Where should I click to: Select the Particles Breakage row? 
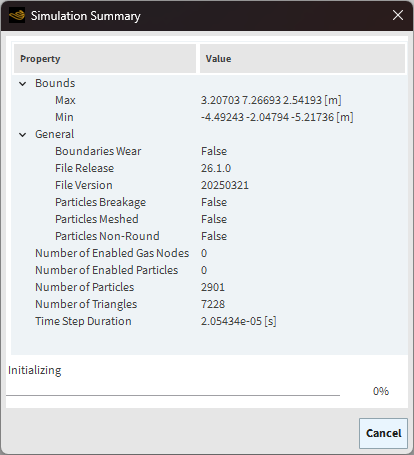(209, 202)
